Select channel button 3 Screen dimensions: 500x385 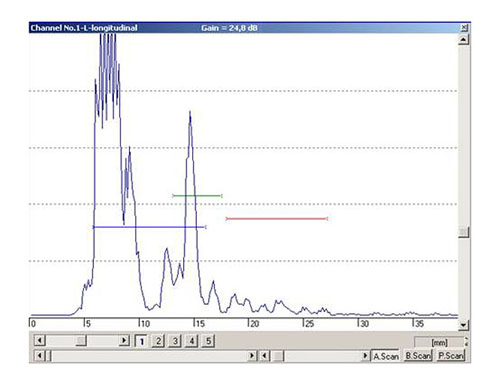(175, 341)
